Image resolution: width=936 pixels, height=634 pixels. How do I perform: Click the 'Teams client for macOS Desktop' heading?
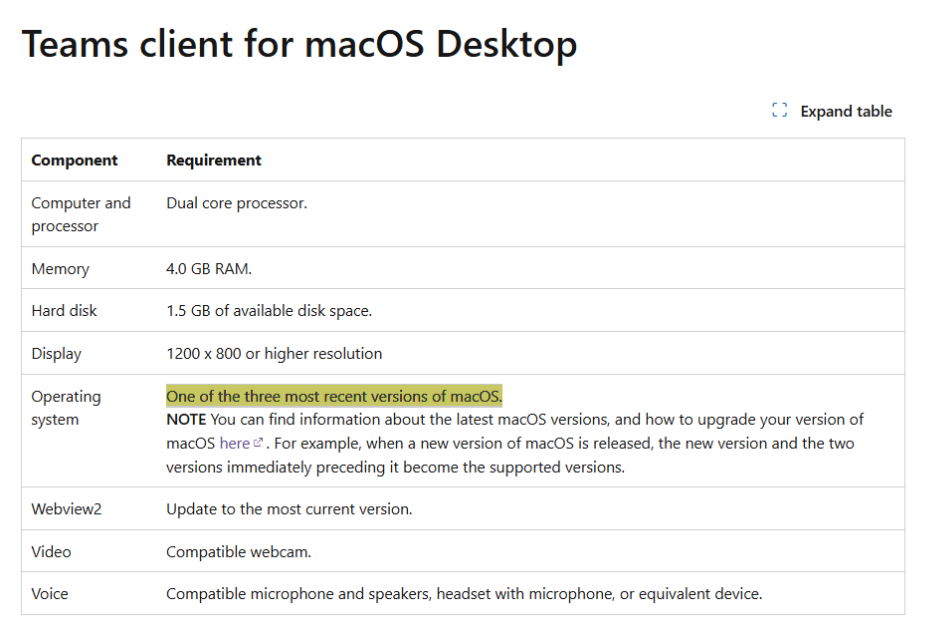(299, 44)
